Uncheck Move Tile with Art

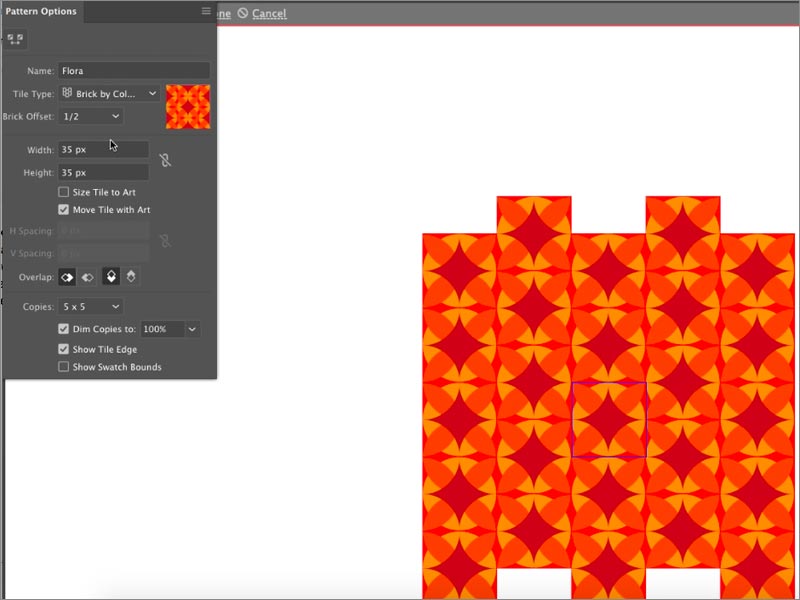tap(64, 210)
